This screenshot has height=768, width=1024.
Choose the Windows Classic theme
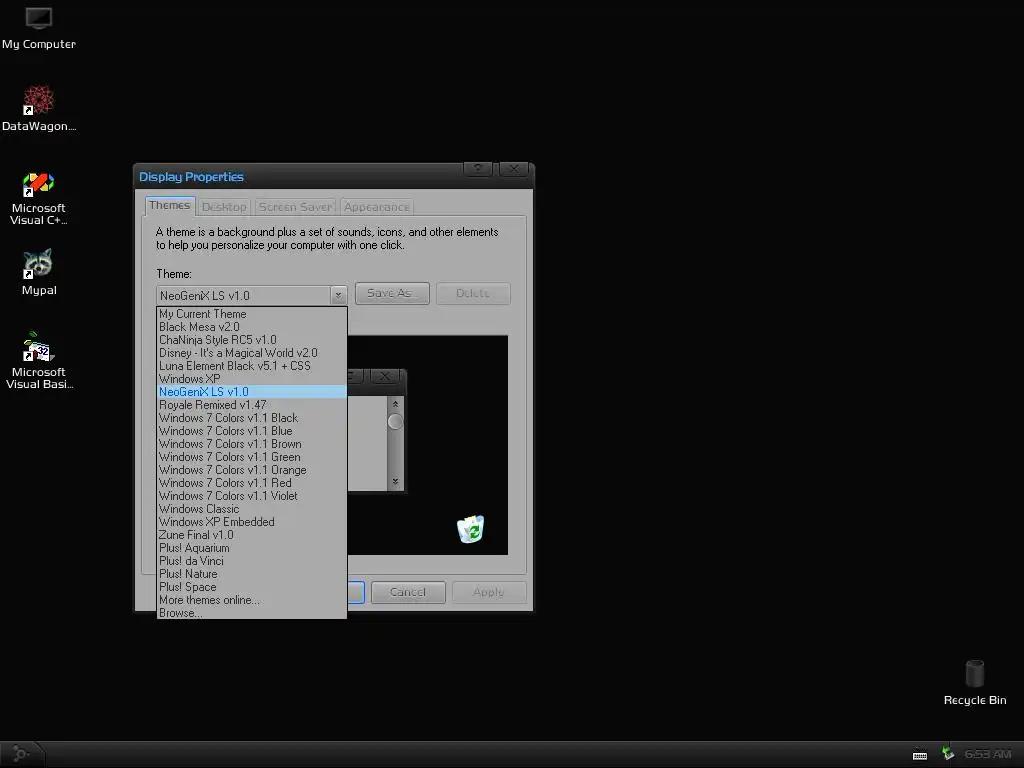point(251,509)
